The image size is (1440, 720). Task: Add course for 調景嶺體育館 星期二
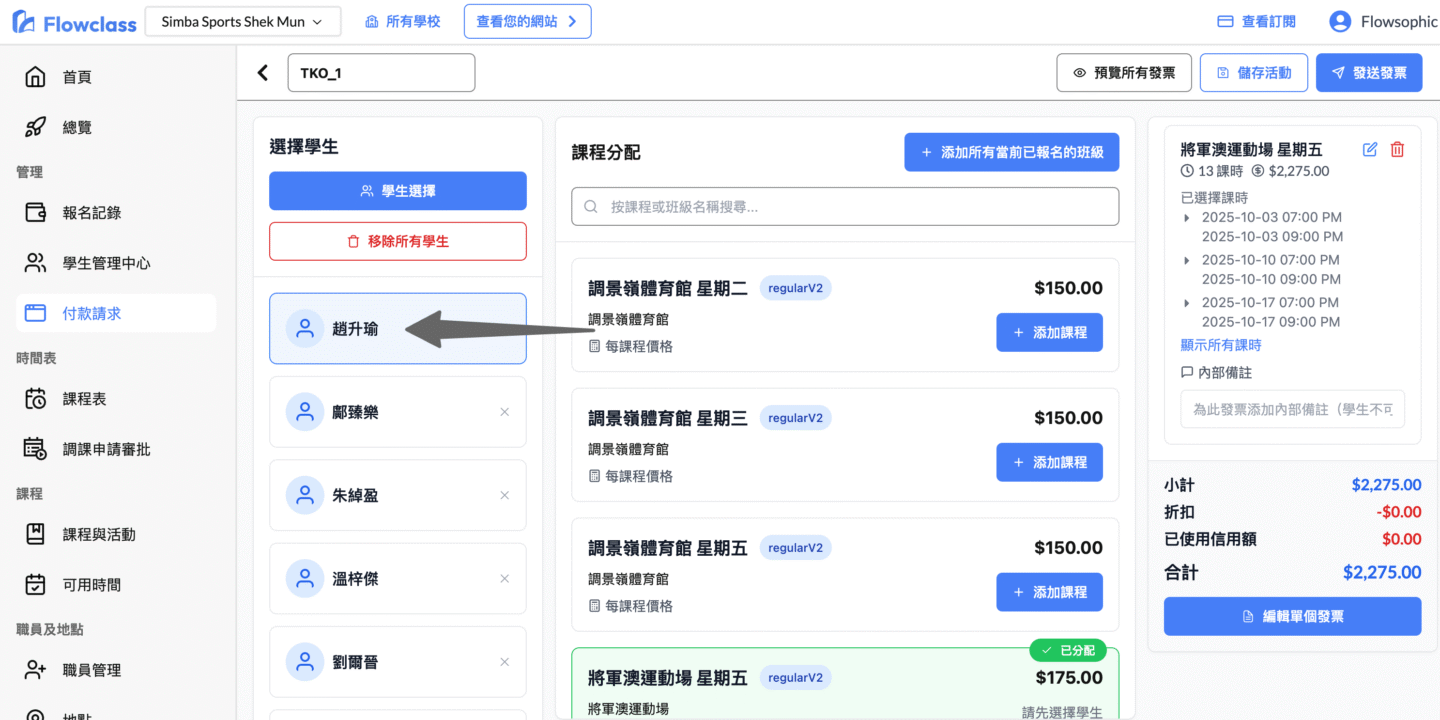point(1049,332)
